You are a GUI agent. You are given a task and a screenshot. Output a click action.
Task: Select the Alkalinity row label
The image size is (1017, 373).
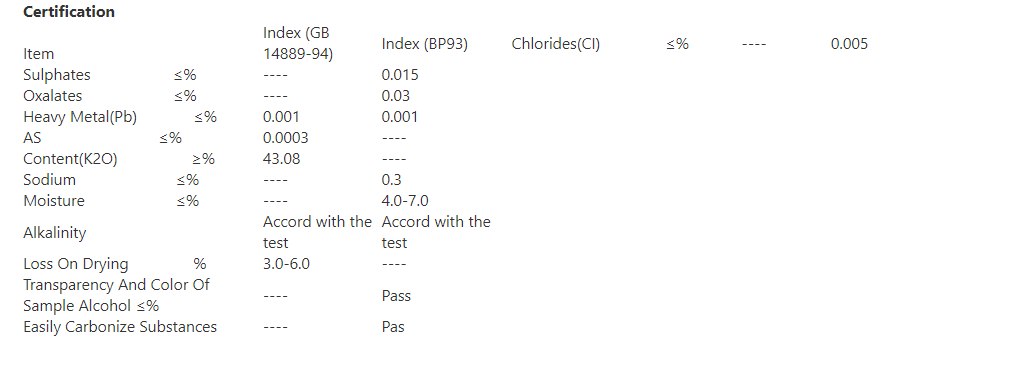[x=54, y=232]
